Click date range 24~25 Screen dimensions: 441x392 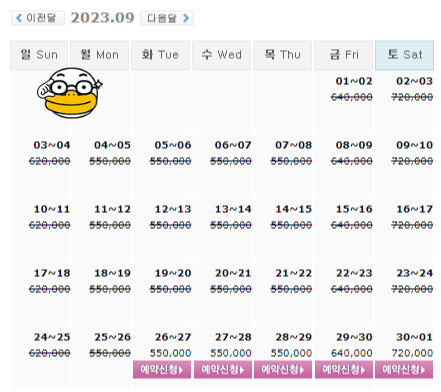52,337
